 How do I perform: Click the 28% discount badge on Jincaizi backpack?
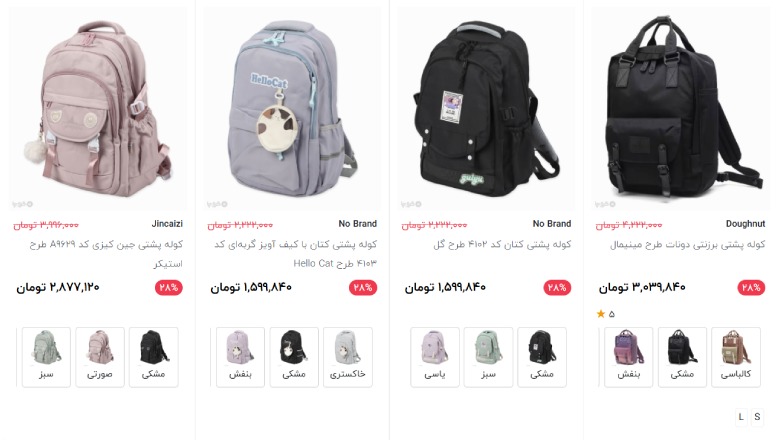click(x=169, y=287)
